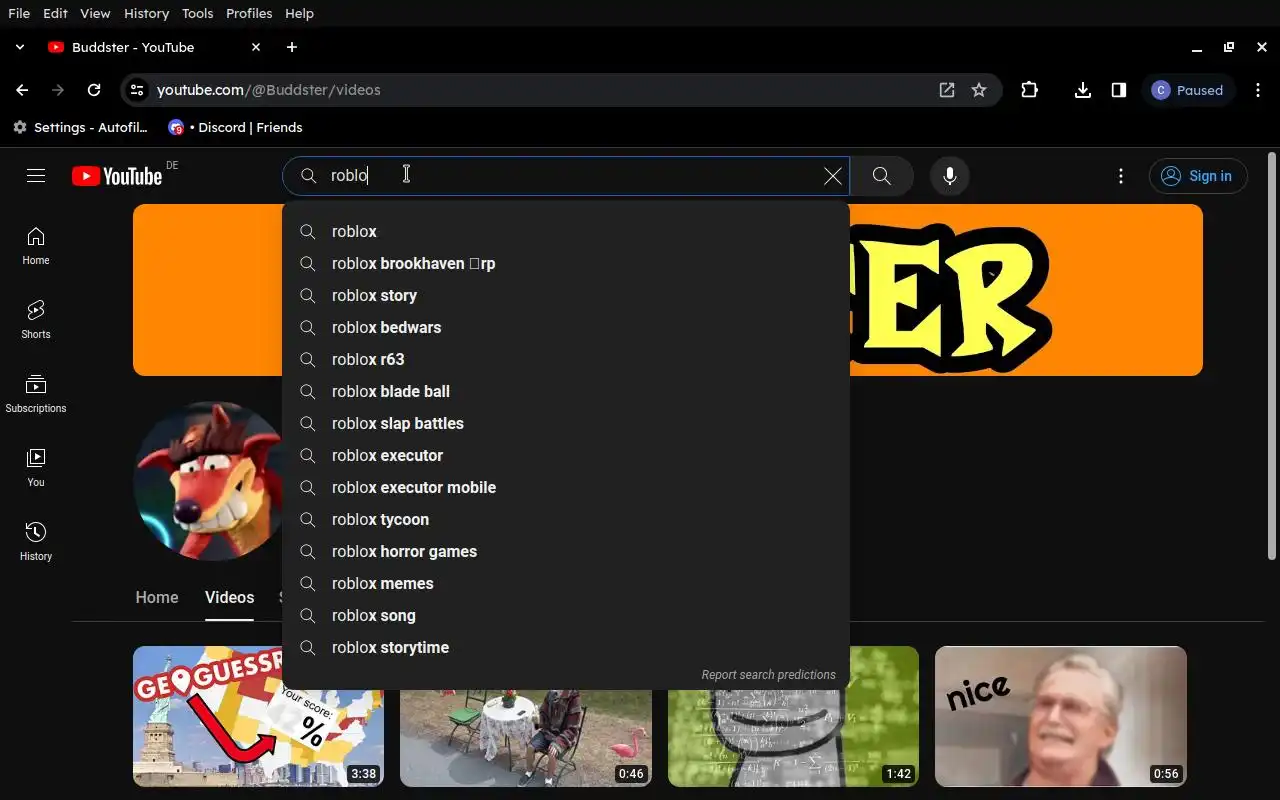Click the address bar URL
The height and width of the screenshot is (800, 1280).
tap(269, 90)
